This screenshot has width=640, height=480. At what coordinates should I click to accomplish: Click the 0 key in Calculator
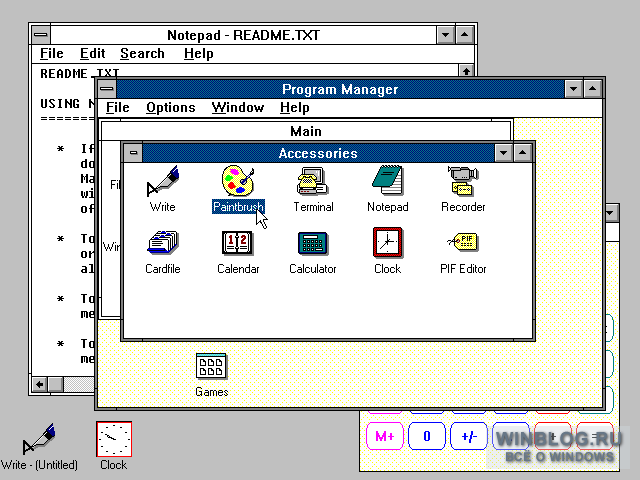pos(427,436)
